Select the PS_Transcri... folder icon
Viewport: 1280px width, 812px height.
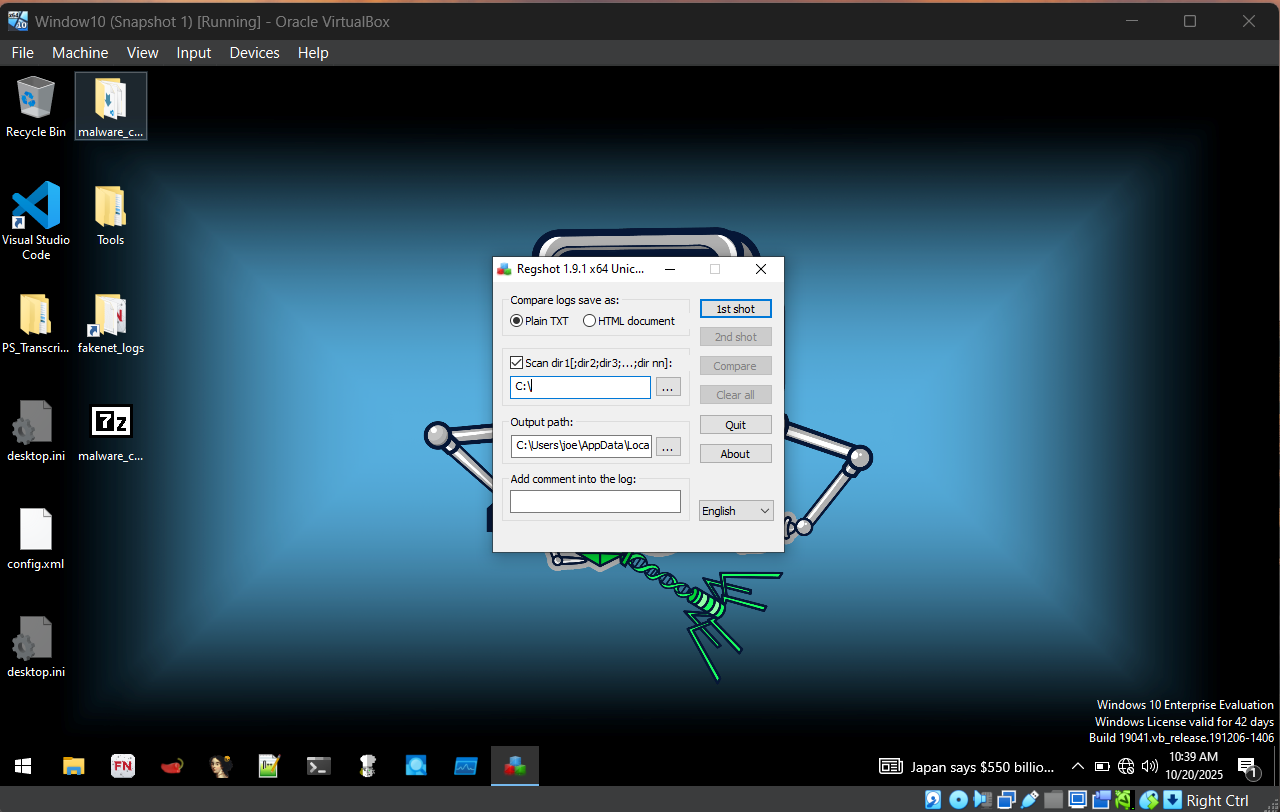36,323
